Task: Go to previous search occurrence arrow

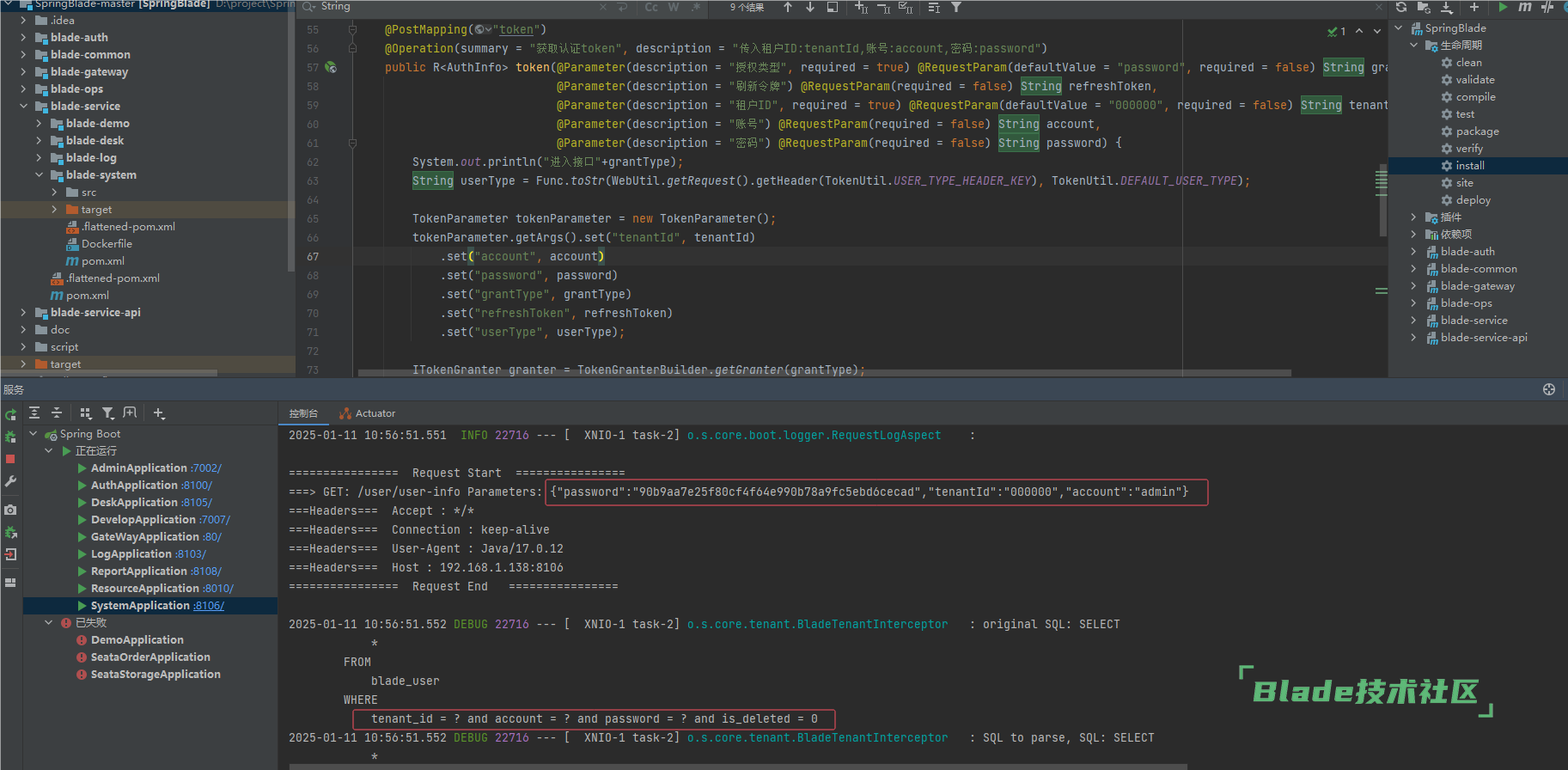Action: pyautogui.click(x=788, y=7)
